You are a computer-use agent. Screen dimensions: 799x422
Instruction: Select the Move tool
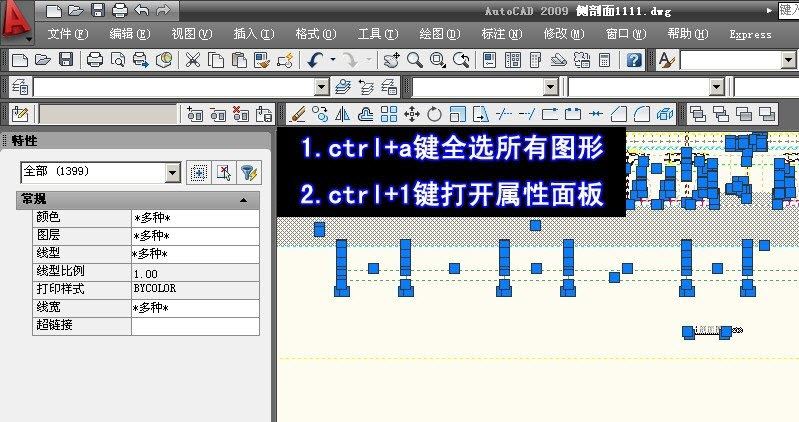coord(412,114)
